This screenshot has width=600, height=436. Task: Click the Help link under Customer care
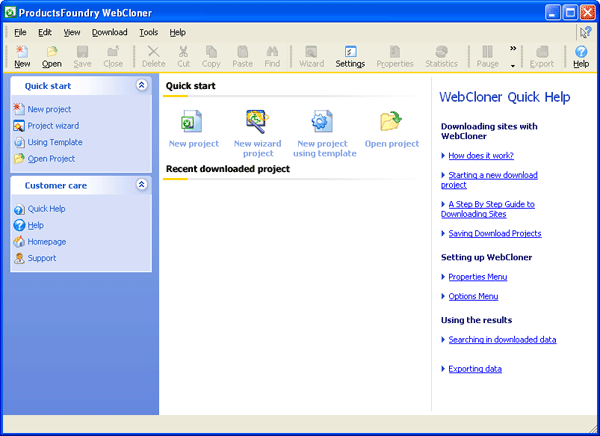(x=36, y=225)
